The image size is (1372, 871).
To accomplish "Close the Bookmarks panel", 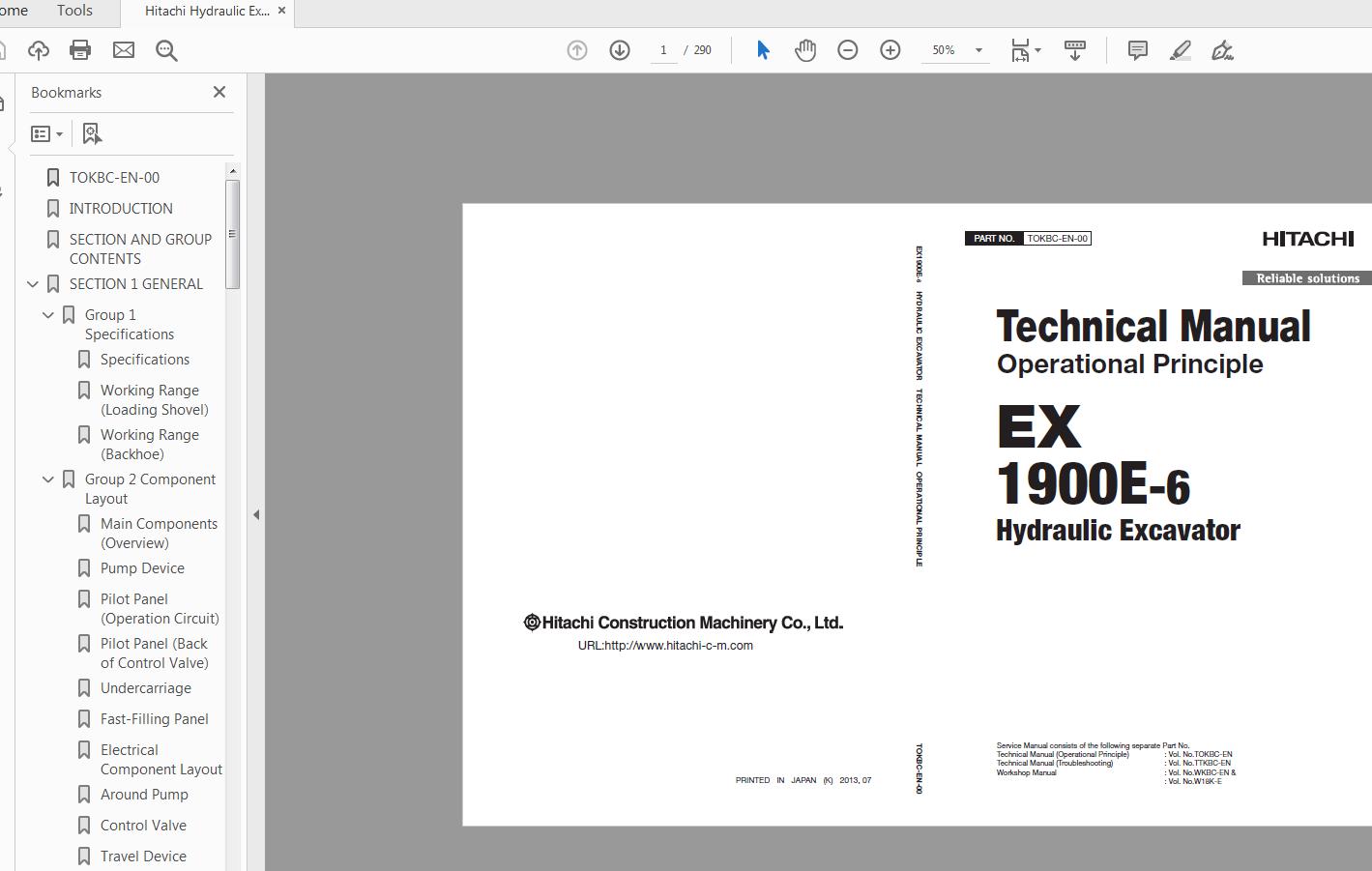I will point(219,92).
